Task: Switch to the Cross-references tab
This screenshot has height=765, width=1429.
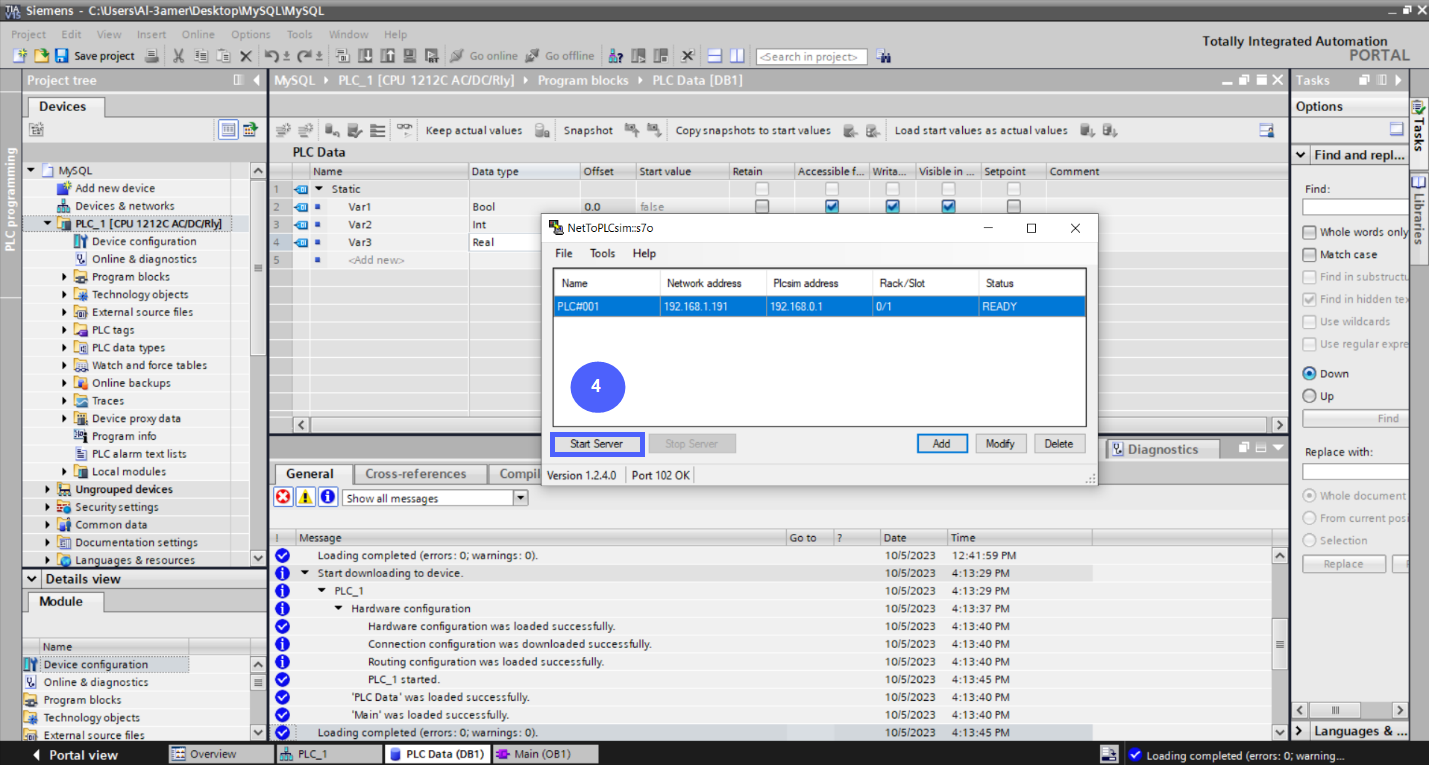Action: (420, 473)
